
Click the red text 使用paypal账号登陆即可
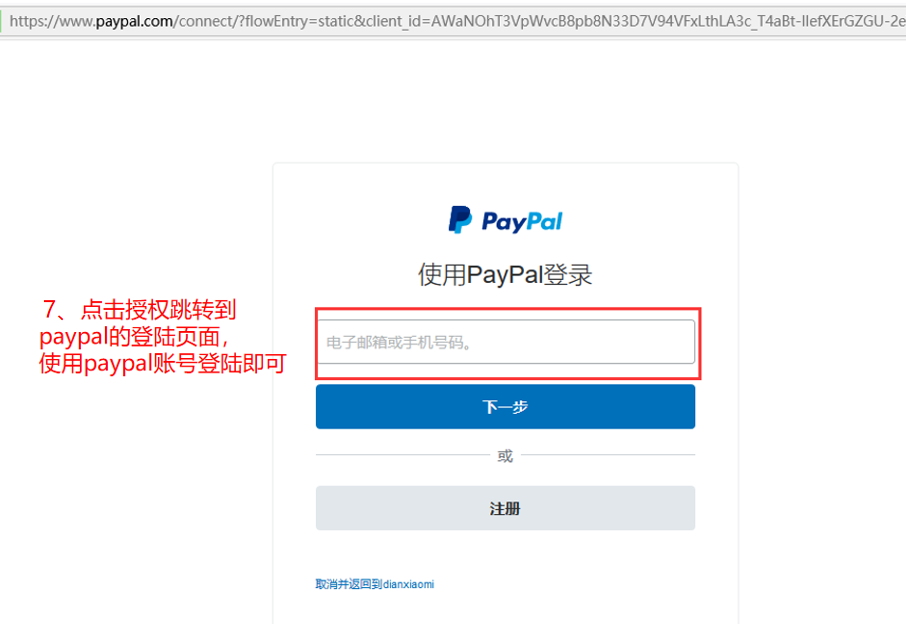[x=163, y=363]
